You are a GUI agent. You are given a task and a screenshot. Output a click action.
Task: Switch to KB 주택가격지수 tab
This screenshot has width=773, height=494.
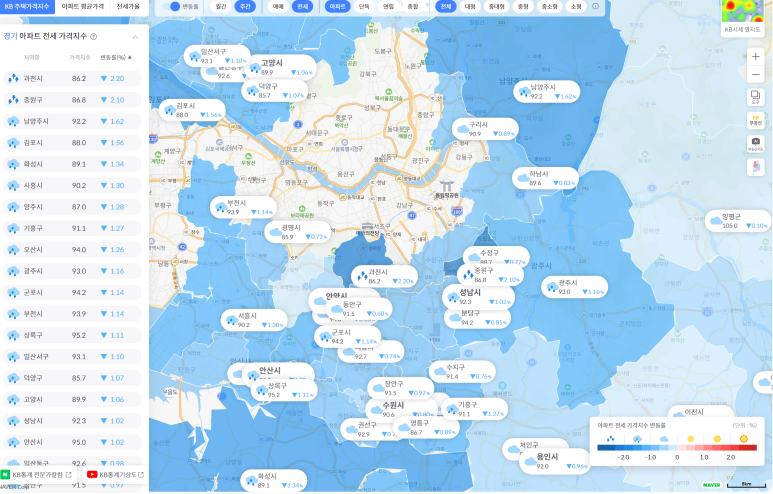(x=27, y=6)
